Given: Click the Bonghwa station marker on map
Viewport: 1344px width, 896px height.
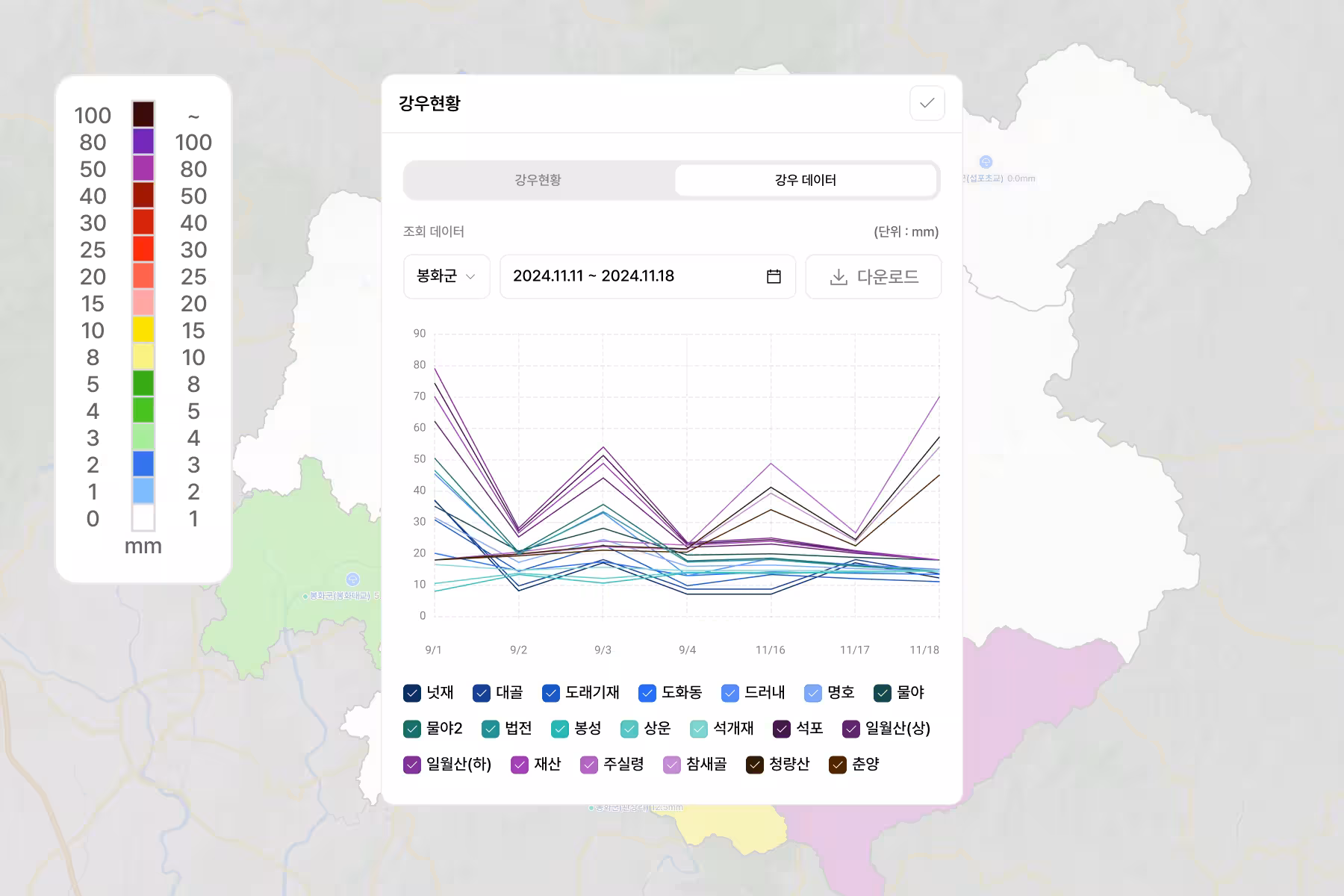Looking at the screenshot, I should pos(353,579).
